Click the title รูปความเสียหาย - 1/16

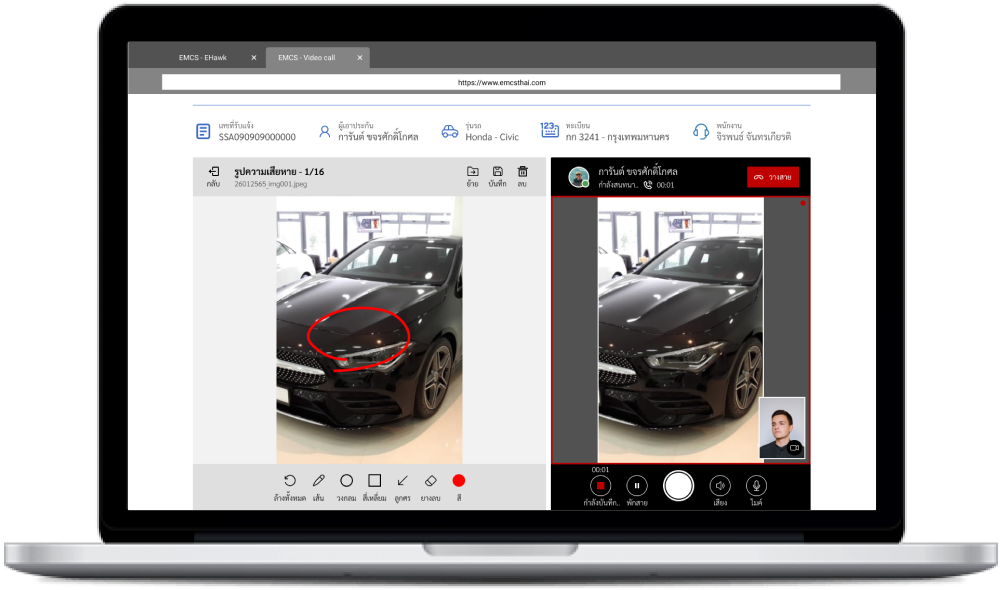pyautogui.click(x=279, y=172)
